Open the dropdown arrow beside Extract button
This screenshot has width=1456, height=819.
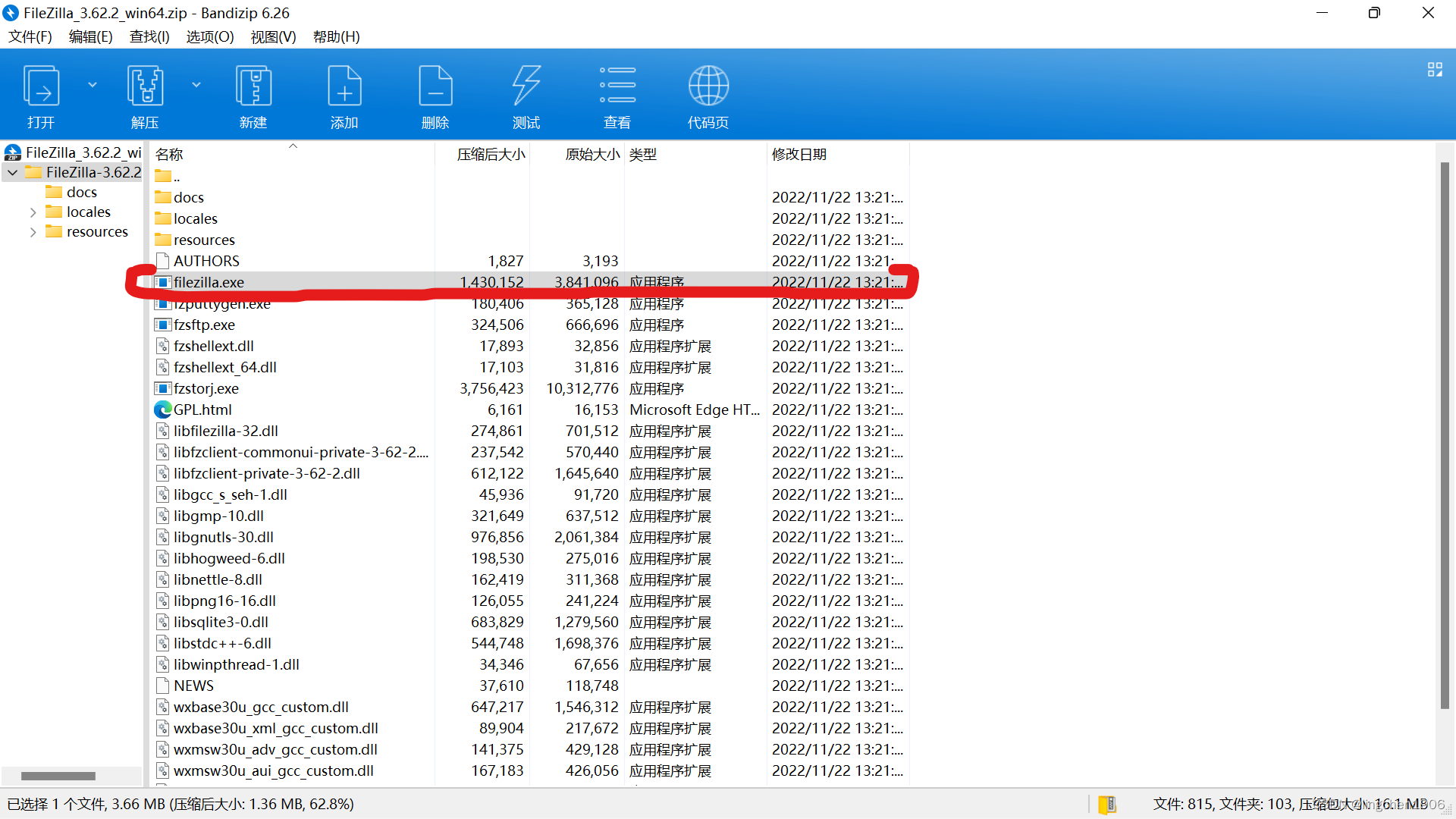pos(196,85)
